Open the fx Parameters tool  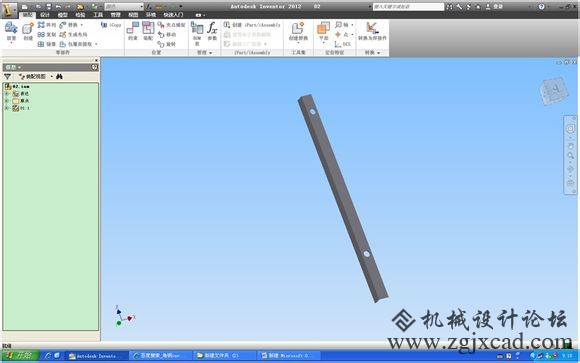(x=212, y=30)
